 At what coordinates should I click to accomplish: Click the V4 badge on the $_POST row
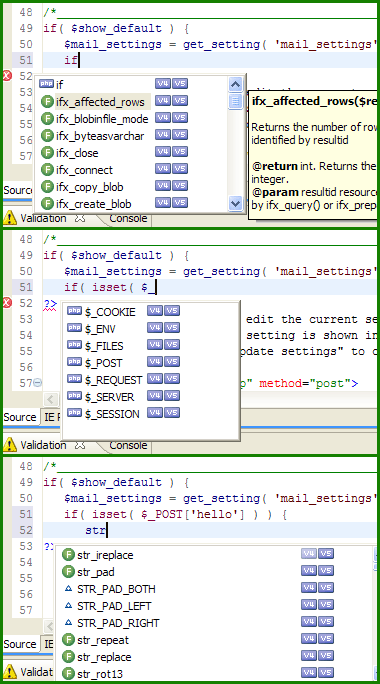point(155,362)
